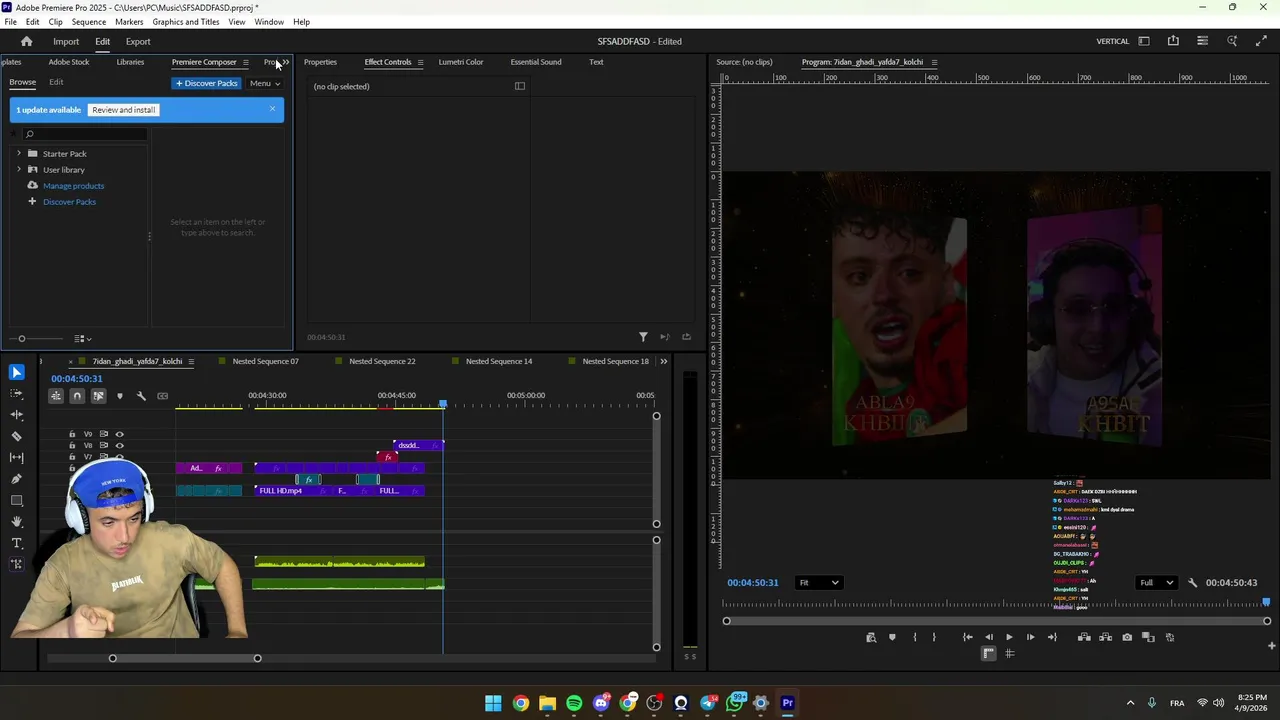This screenshot has width=1280, height=720.
Task: Toggle guides display in Program monitor
Action: point(1009,654)
